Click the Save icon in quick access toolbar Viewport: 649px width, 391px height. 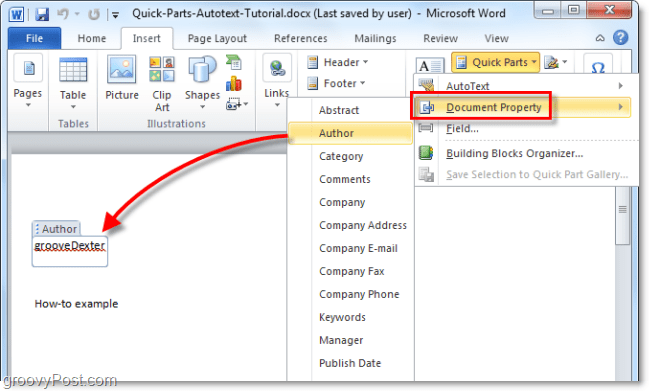[x=42, y=14]
